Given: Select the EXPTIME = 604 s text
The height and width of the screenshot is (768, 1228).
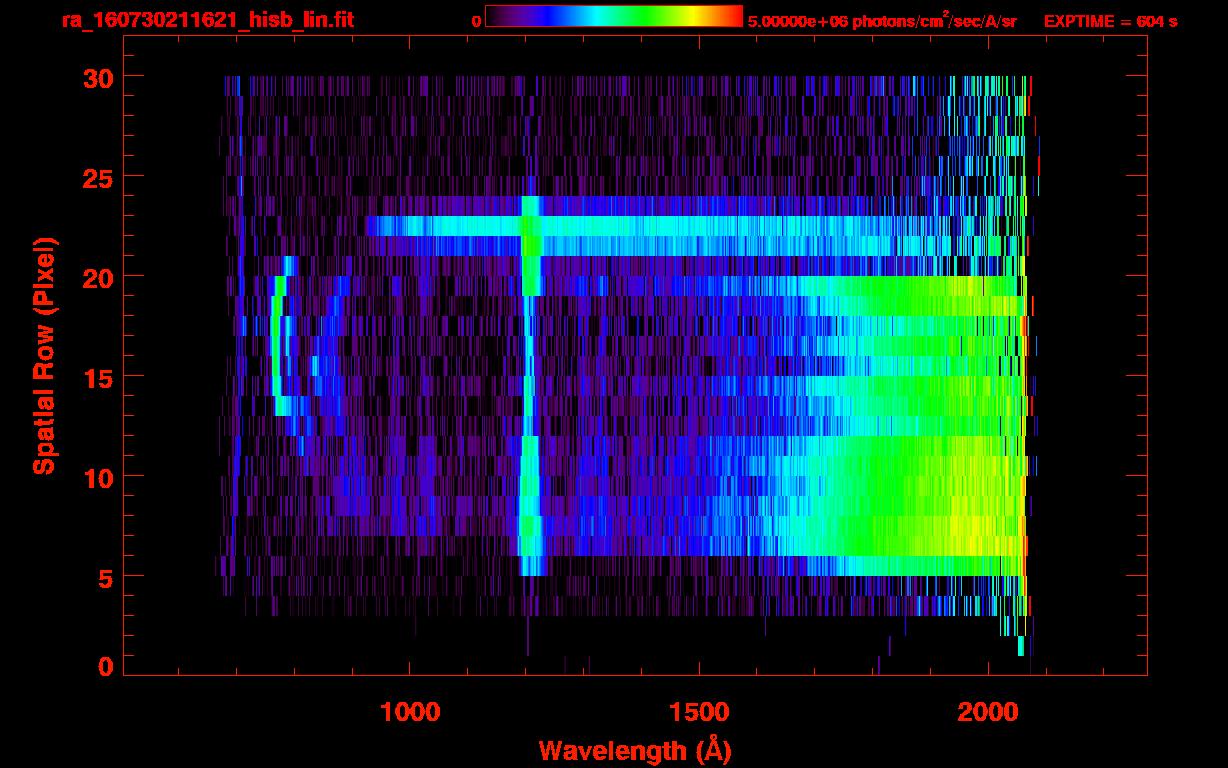Looking at the screenshot, I should tap(1110, 21).
